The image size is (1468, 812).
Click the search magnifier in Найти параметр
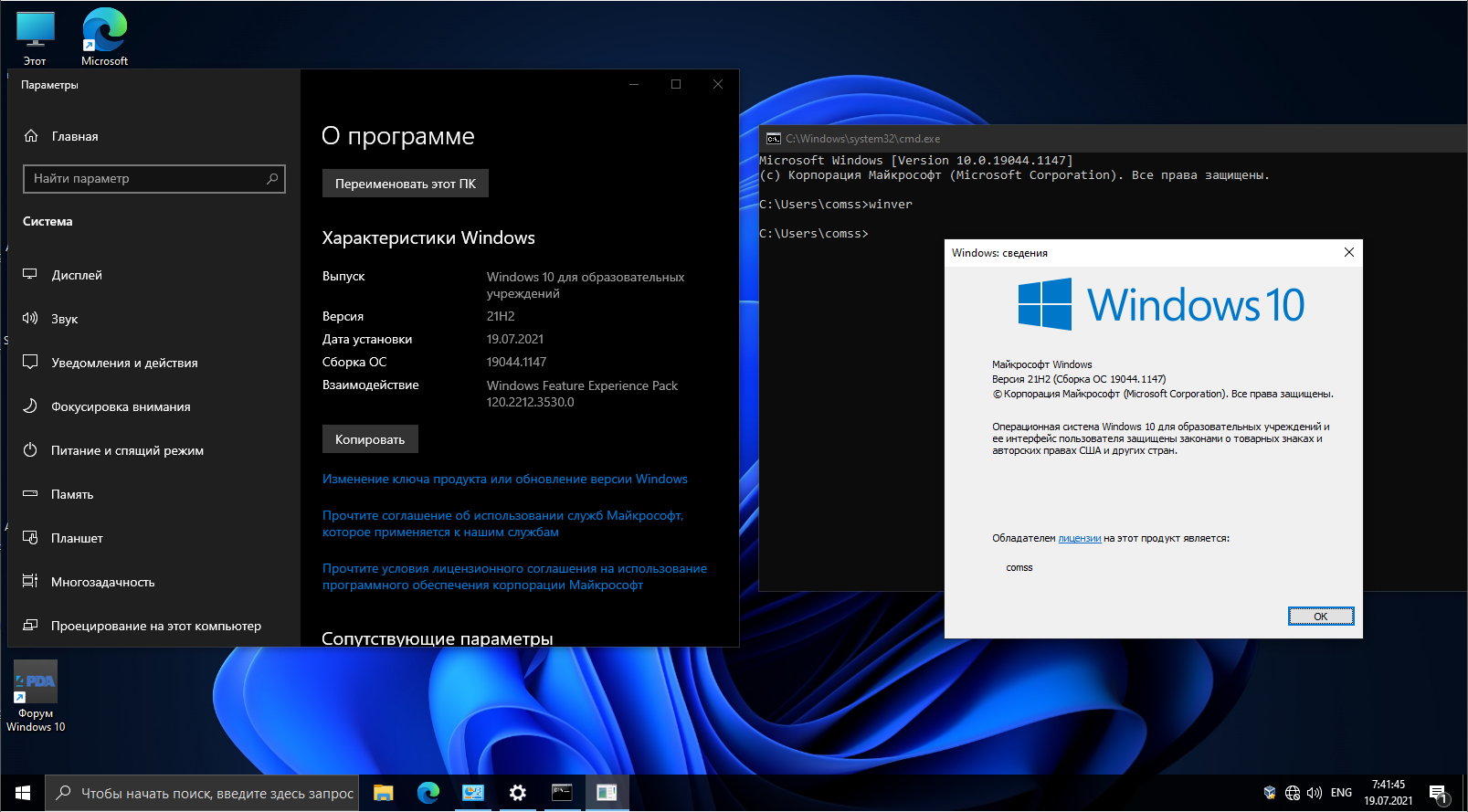272,179
